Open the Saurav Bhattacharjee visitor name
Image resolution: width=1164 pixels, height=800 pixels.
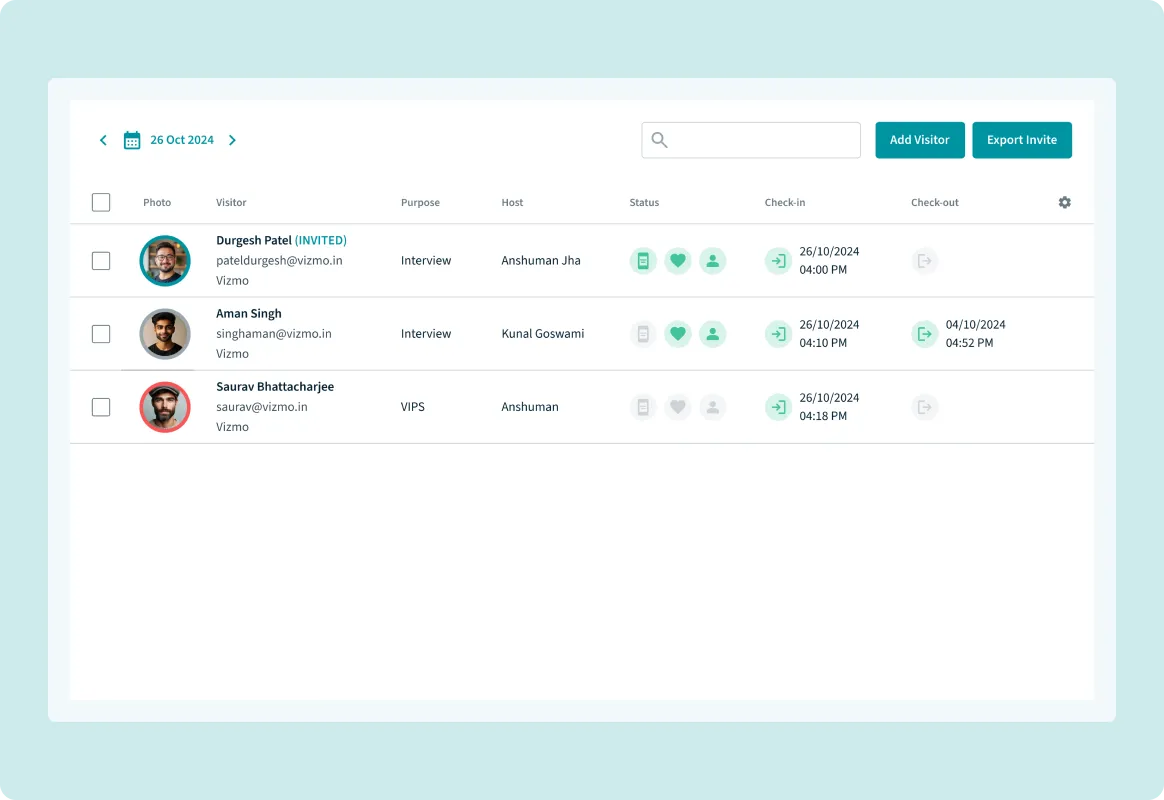coord(275,387)
